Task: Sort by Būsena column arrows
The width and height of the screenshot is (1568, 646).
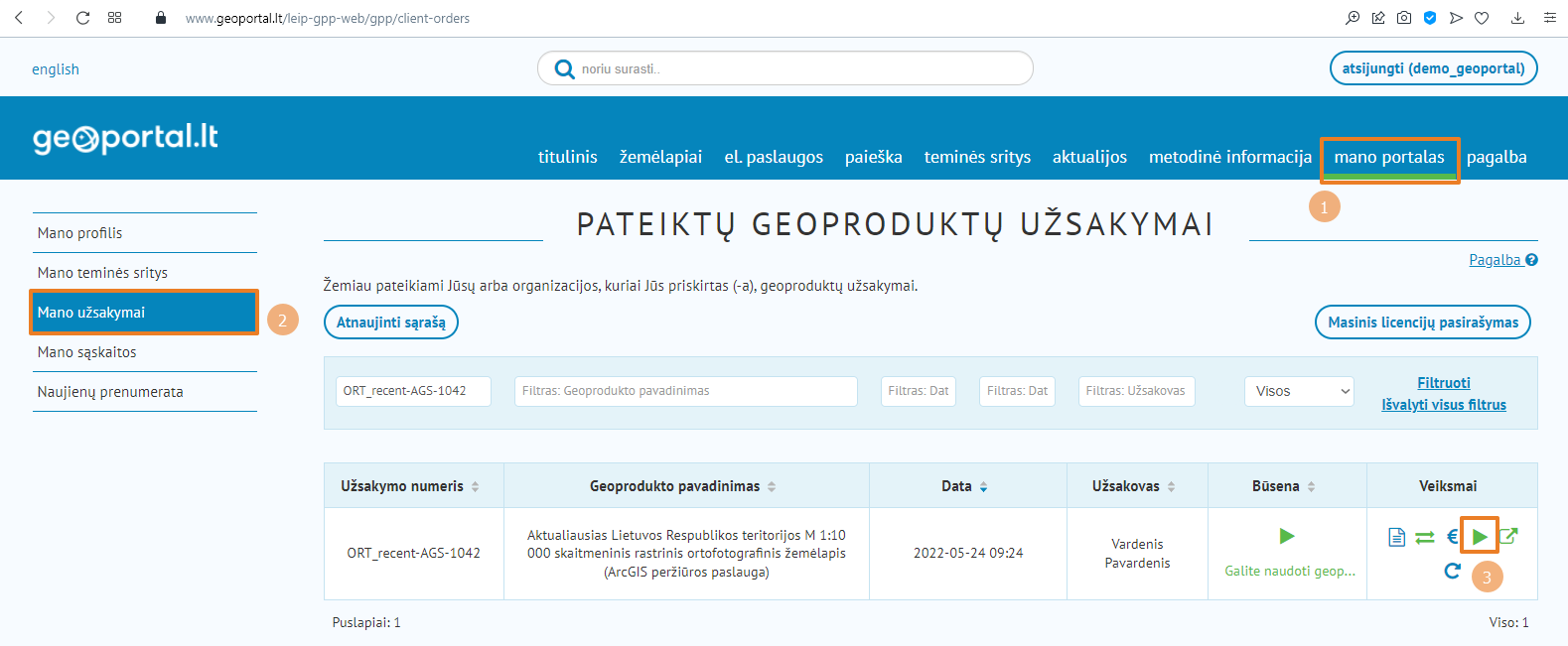Action: (1311, 486)
